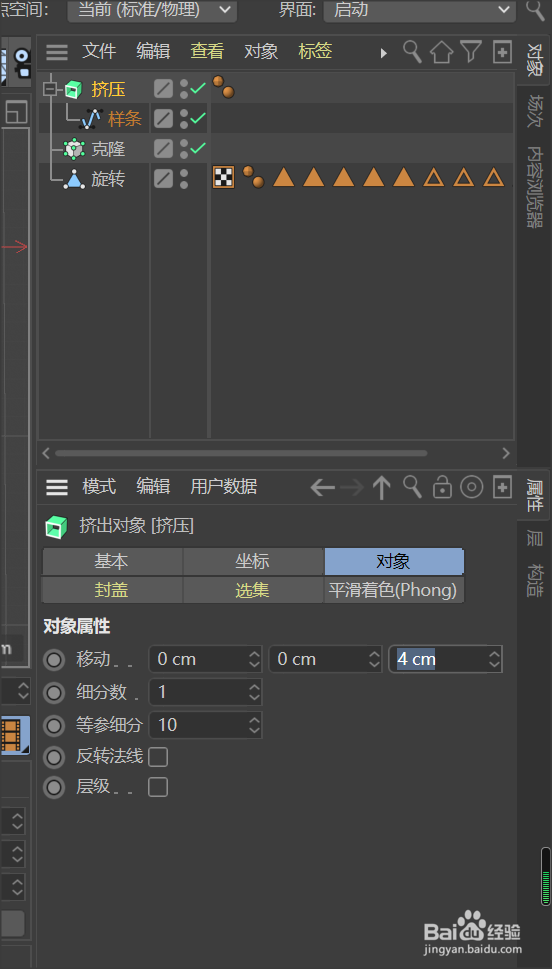Screen dimensions: 552x969
Task: Adjust the 细分数 stepper arrows
Action: pos(254,692)
